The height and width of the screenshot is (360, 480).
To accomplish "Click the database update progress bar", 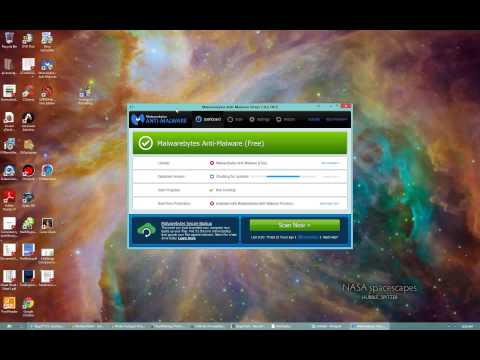I will [283, 177].
